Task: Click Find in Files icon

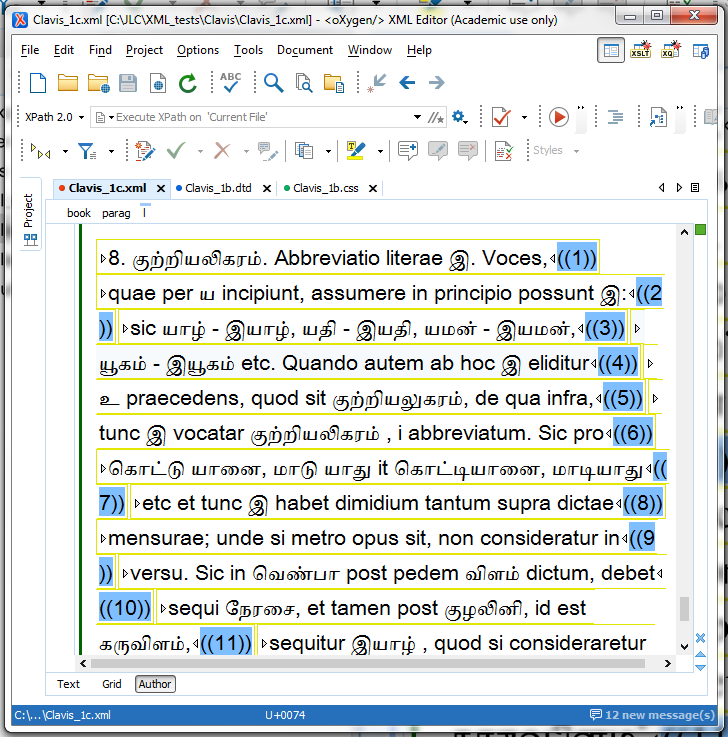Action: pyautogui.click(x=304, y=83)
